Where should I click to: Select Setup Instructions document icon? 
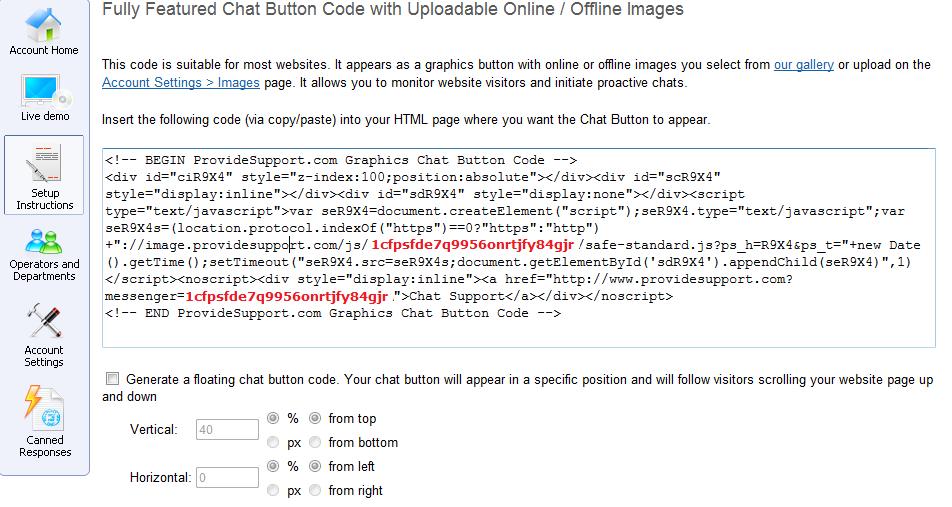pos(43,163)
